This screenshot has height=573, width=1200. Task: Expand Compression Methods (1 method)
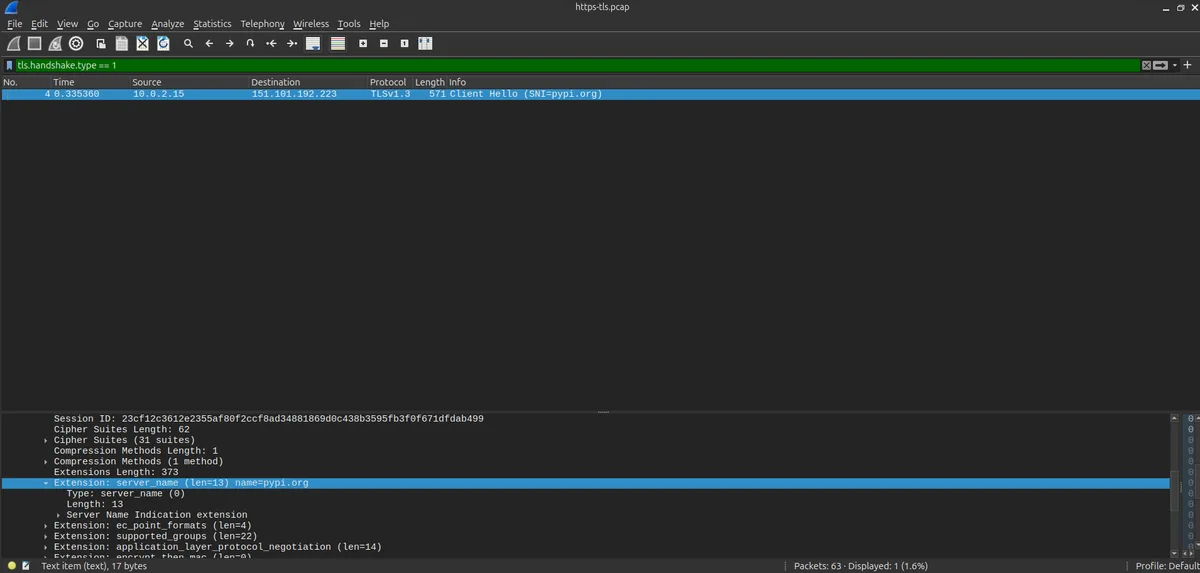pyautogui.click(x=46, y=462)
